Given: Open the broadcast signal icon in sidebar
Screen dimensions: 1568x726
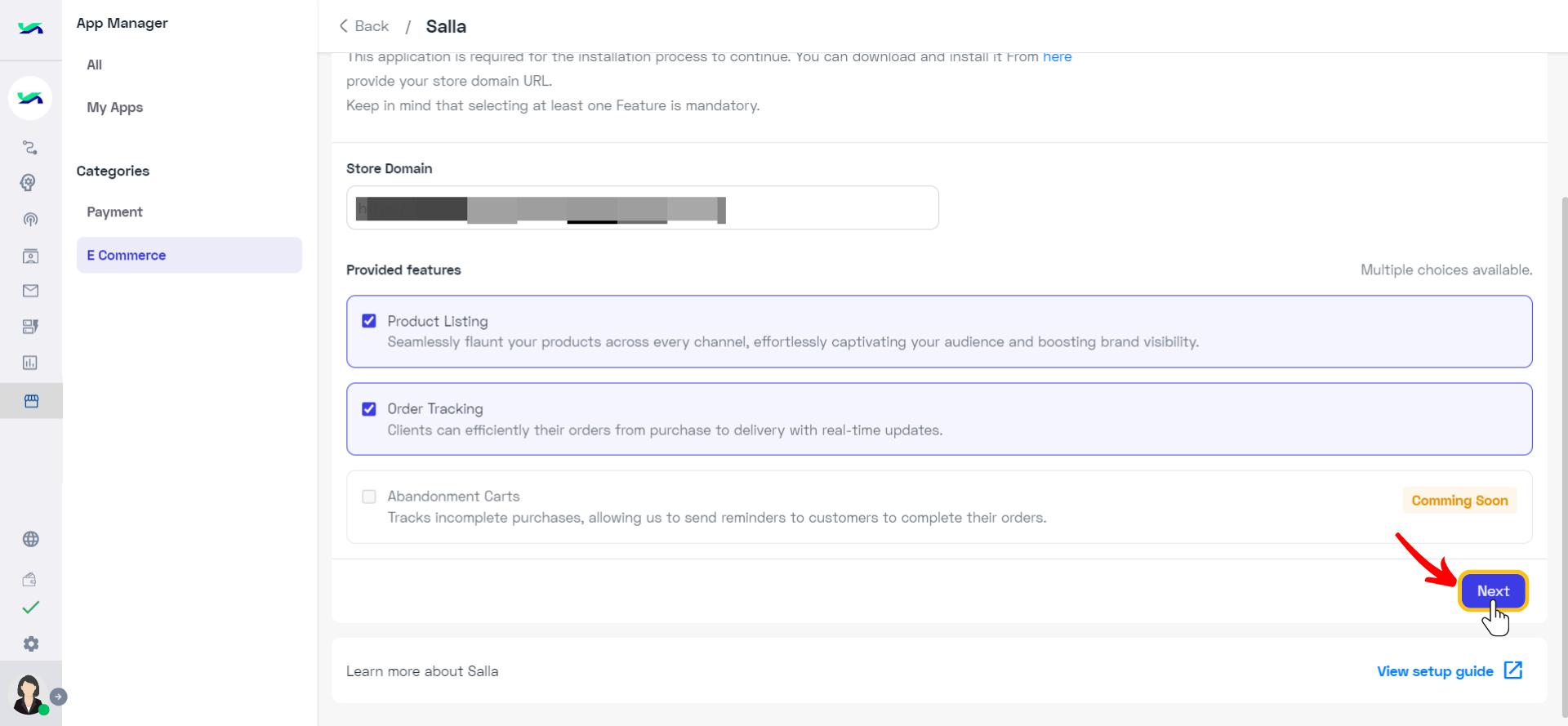Looking at the screenshot, I should click(x=30, y=220).
